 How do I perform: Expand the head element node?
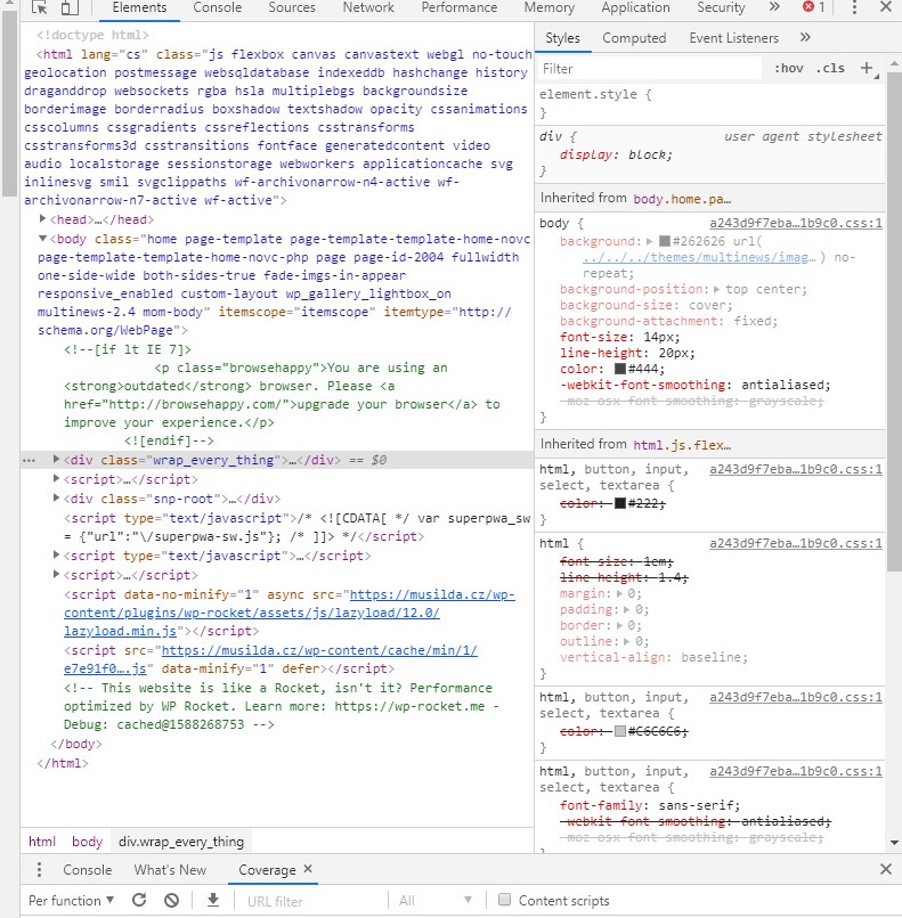pos(42,219)
